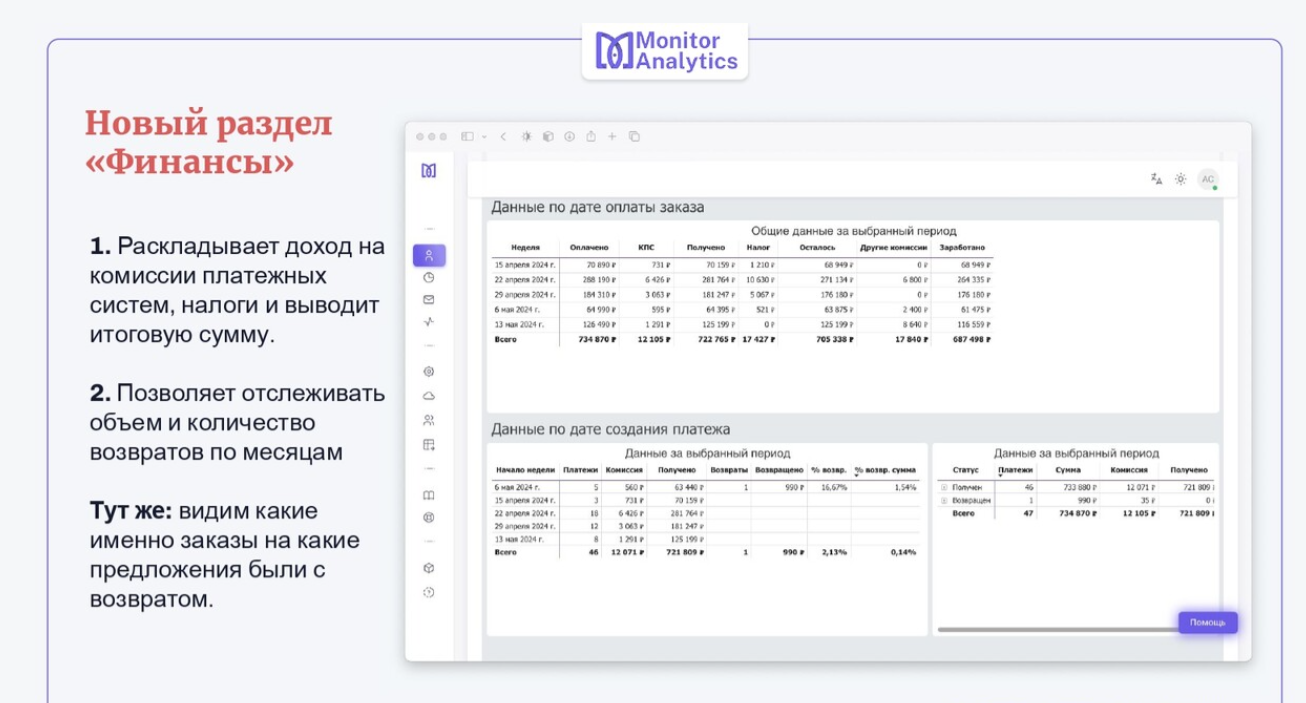Click the Monitor Analytics logo in sidebar
Screen dimensions: 1306x703
coord(429,171)
